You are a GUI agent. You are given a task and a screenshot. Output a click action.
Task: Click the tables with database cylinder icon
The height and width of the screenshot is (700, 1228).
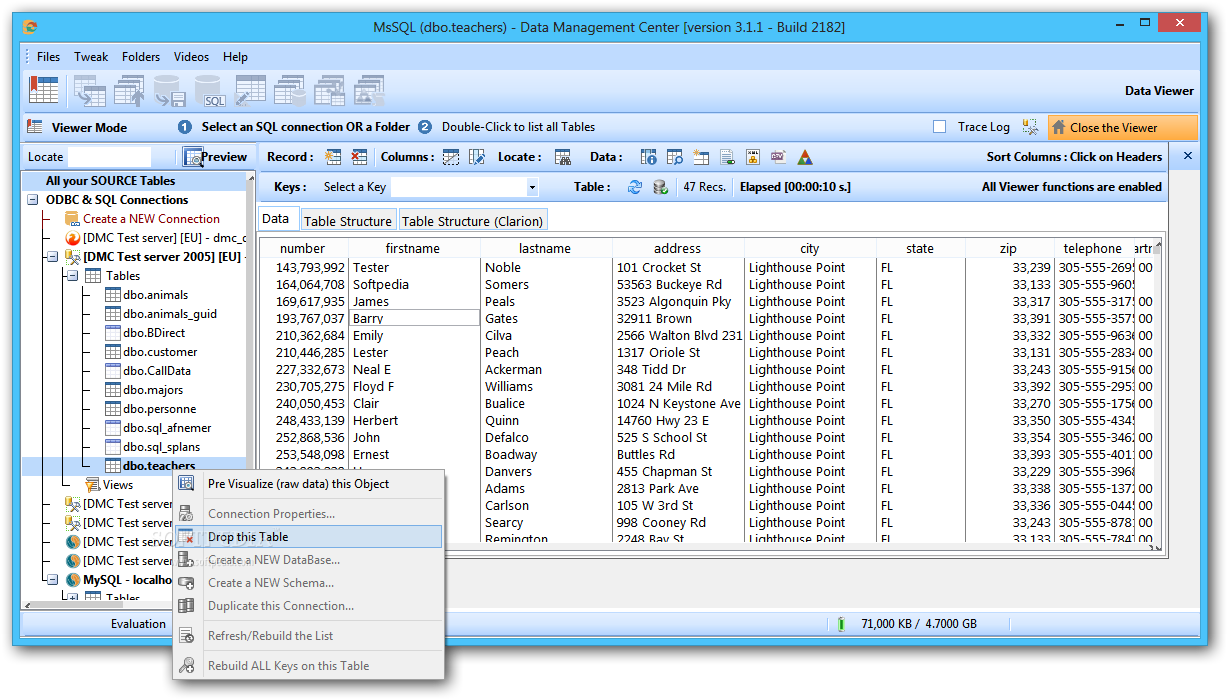click(290, 90)
